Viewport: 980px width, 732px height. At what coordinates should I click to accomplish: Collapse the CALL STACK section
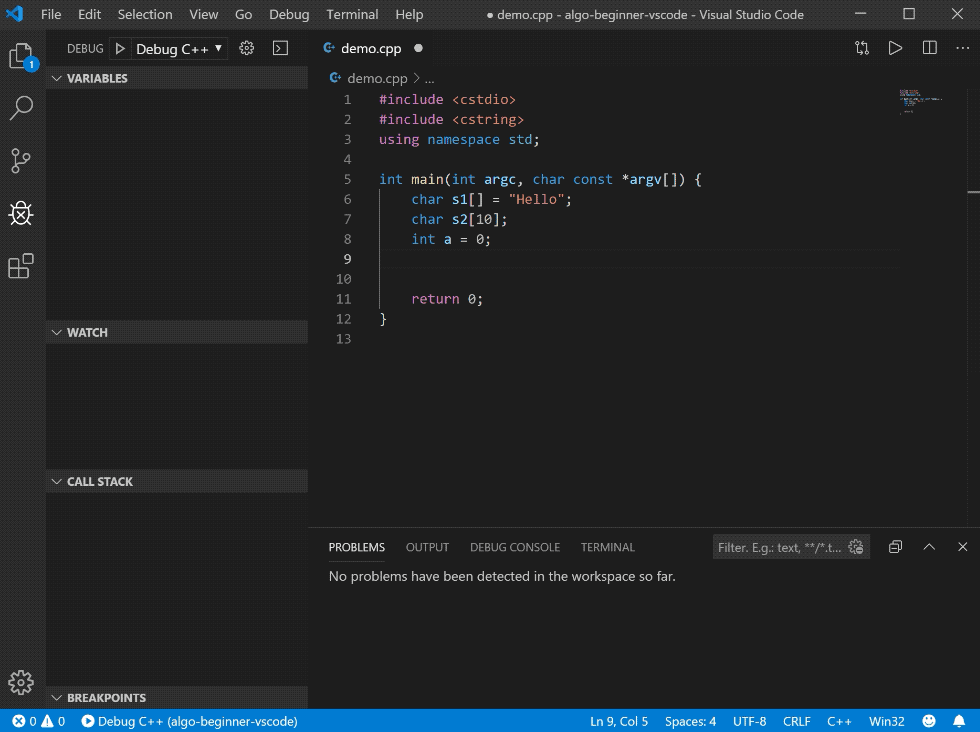point(99,481)
